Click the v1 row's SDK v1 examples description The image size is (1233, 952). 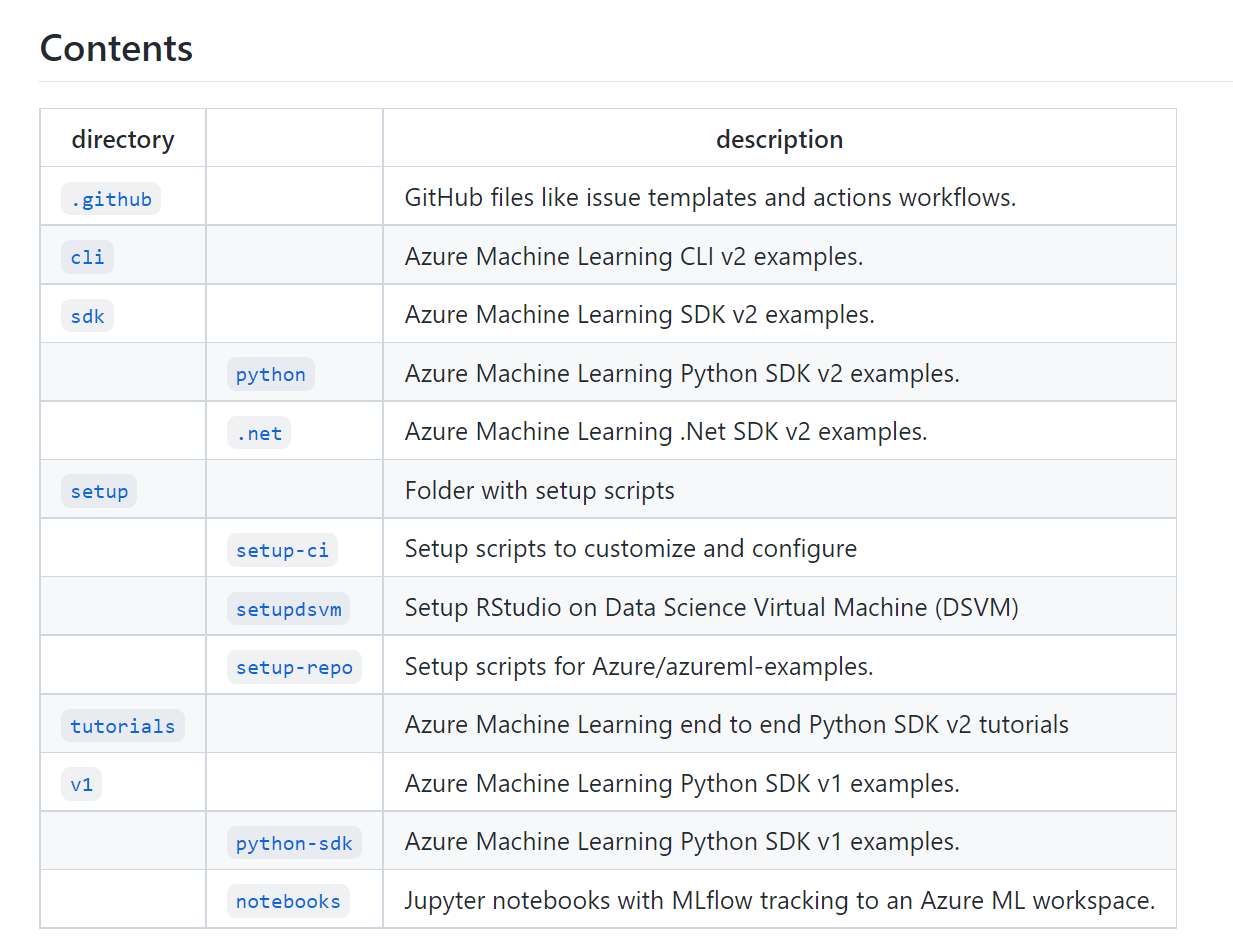click(x=682, y=784)
